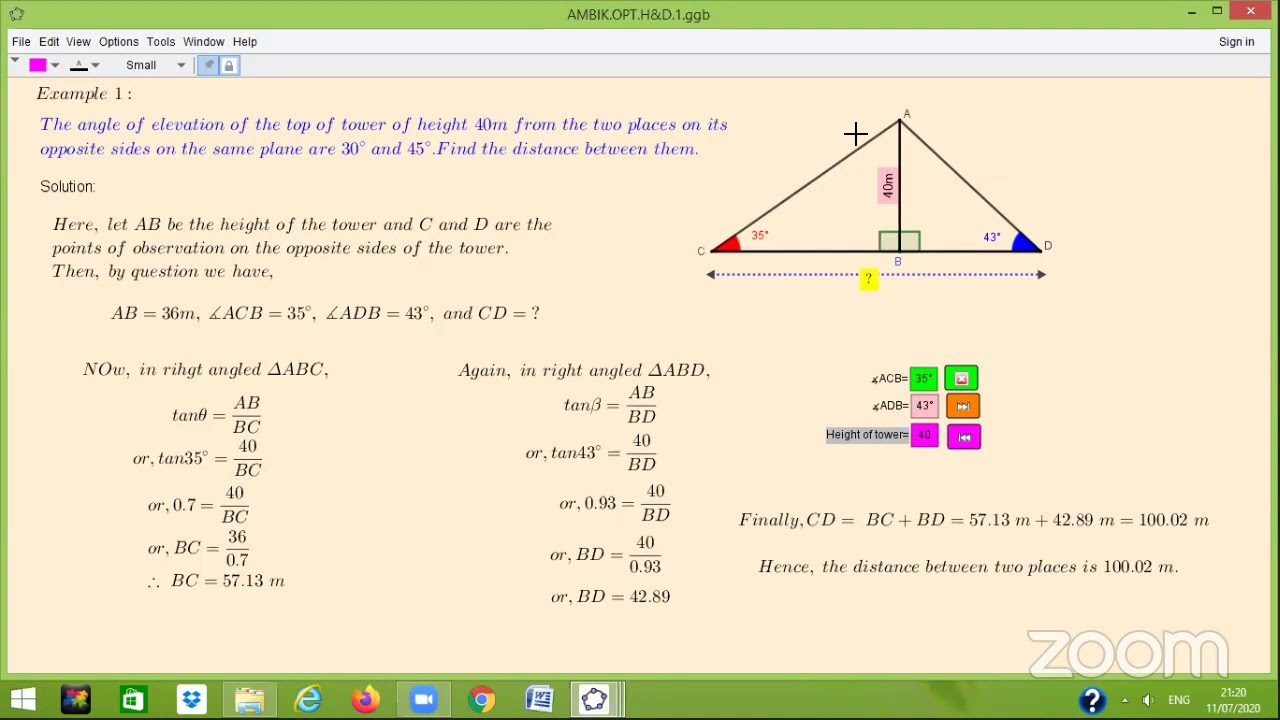1280x720 pixels.
Task: Open the File menu
Action: pyautogui.click(x=21, y=42)
